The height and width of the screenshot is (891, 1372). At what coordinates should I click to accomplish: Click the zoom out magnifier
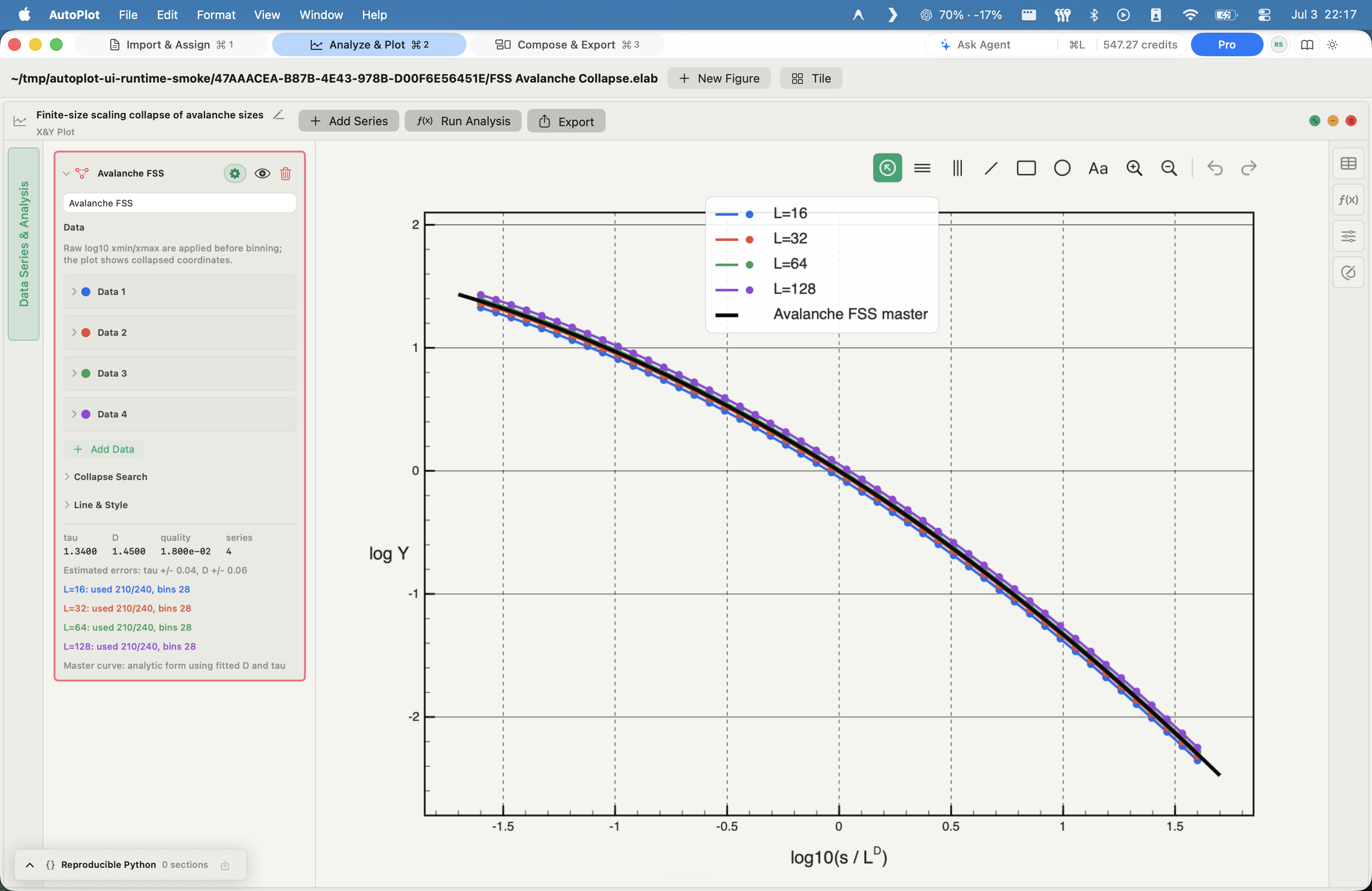coord(1168,168)
